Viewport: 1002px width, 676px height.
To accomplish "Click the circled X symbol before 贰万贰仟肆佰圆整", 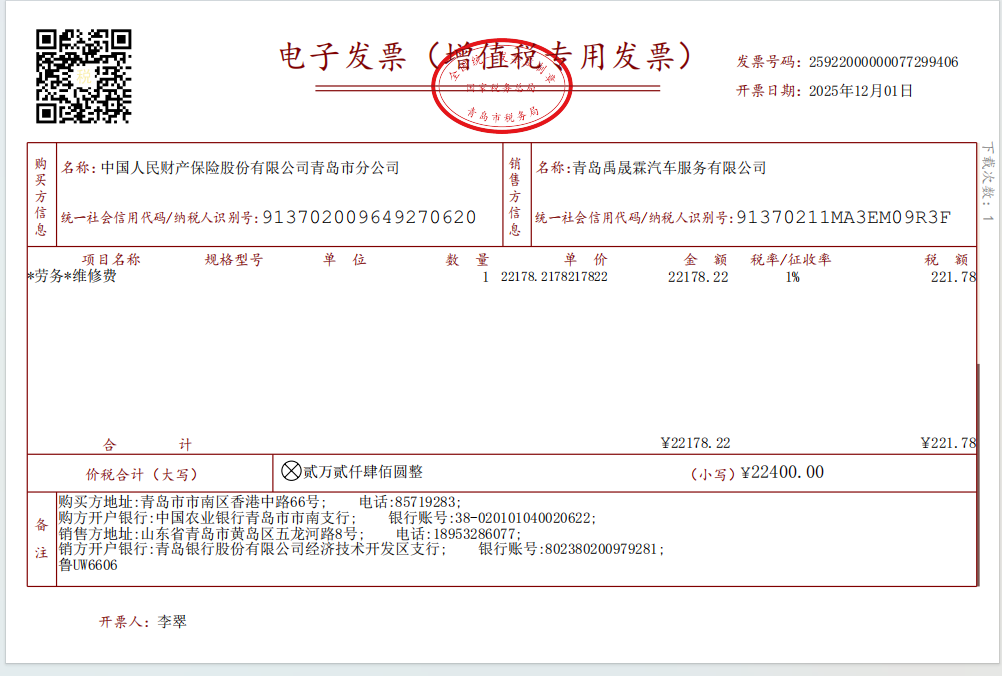I will [291, 471].
